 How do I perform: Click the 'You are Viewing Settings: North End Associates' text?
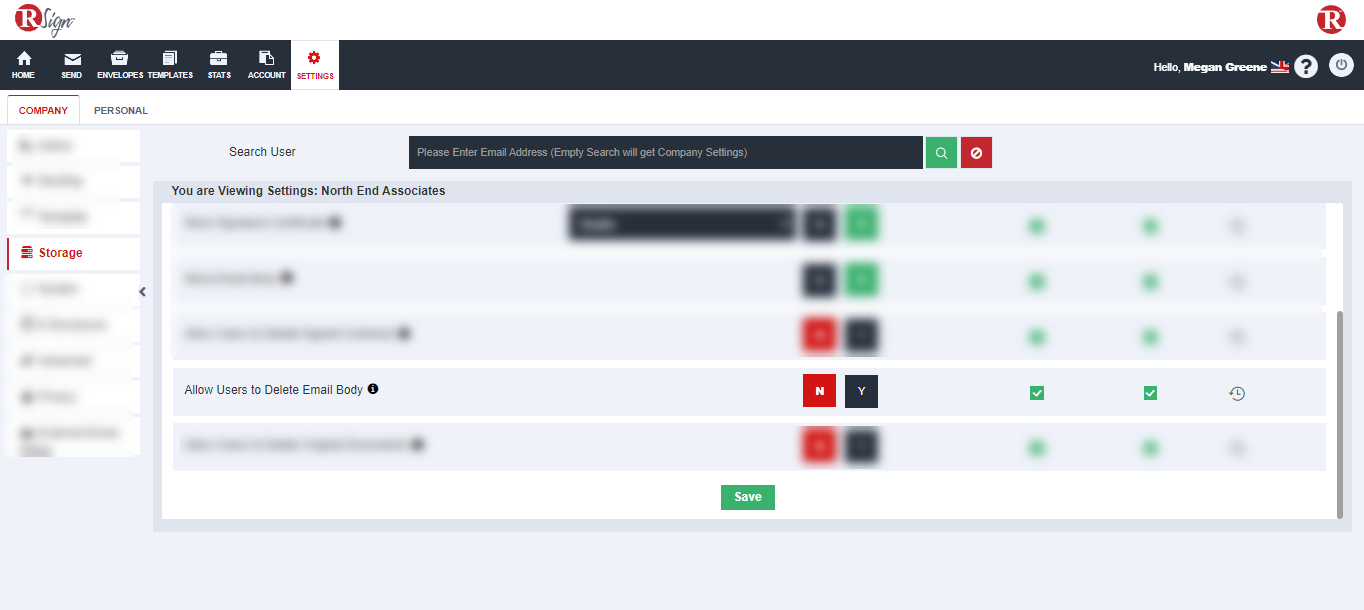pyautogui.click(x=308, y=190)
